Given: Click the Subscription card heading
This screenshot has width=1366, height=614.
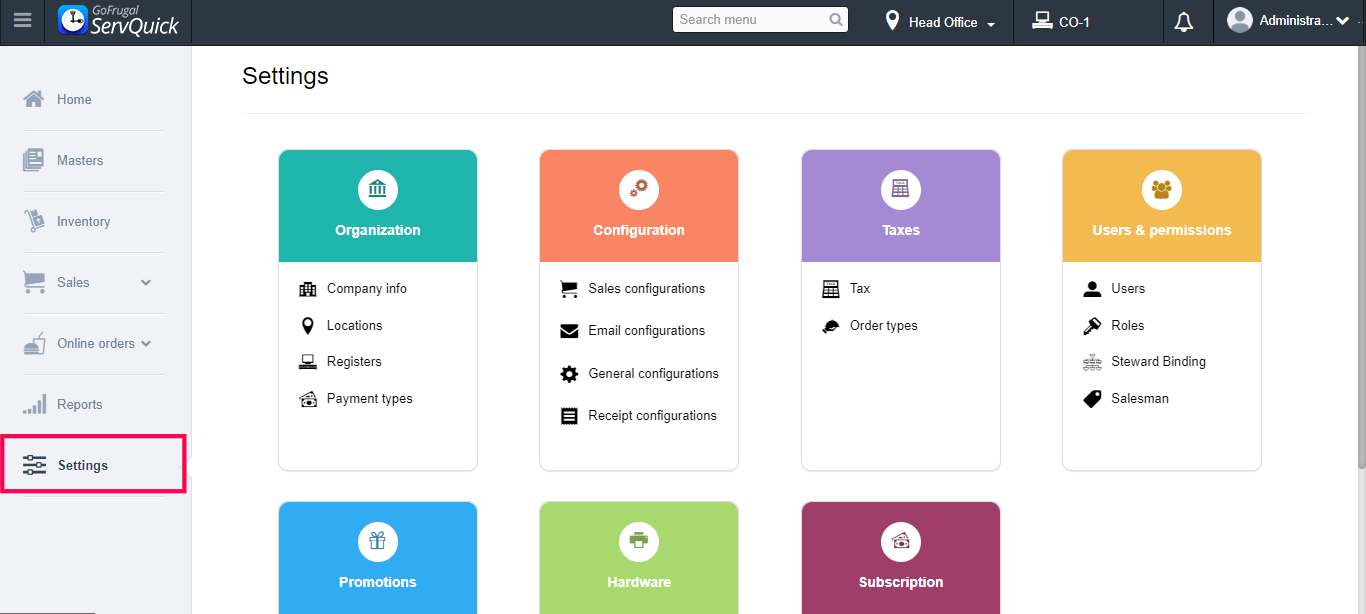Looking at the screenshot, I should click(901, 582).
